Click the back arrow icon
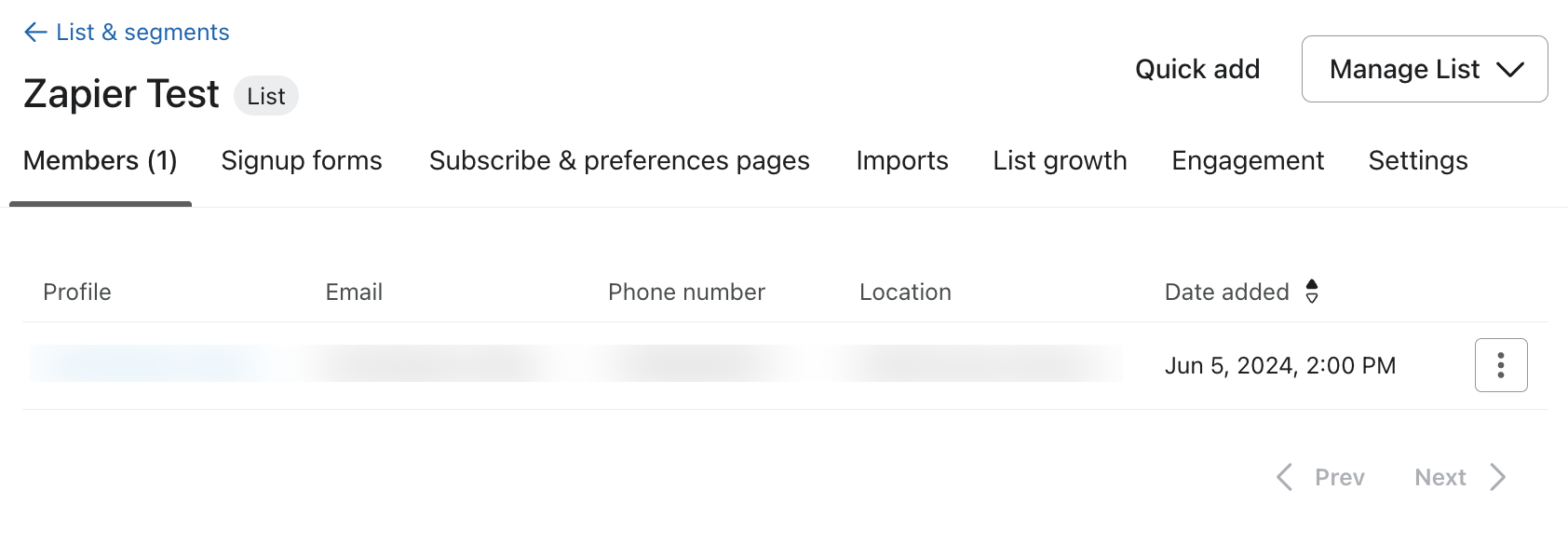Screen dimensions: 1568x544 click(35, 33)
